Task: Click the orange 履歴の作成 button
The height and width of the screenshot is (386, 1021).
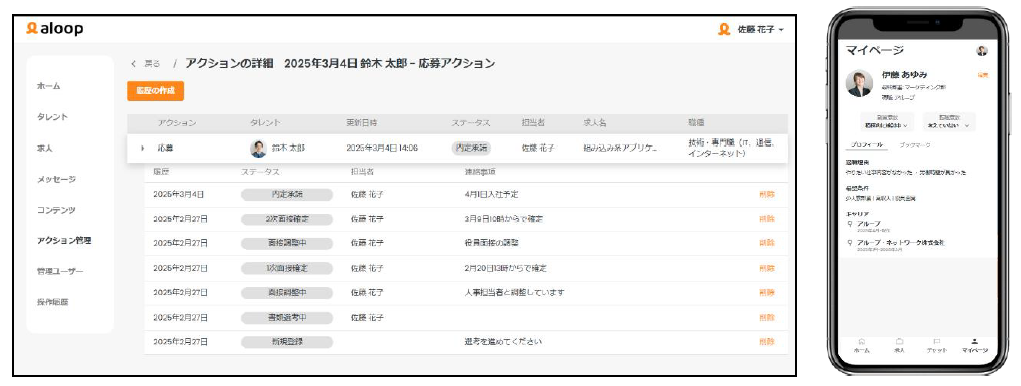Action: tap(156, 91)
